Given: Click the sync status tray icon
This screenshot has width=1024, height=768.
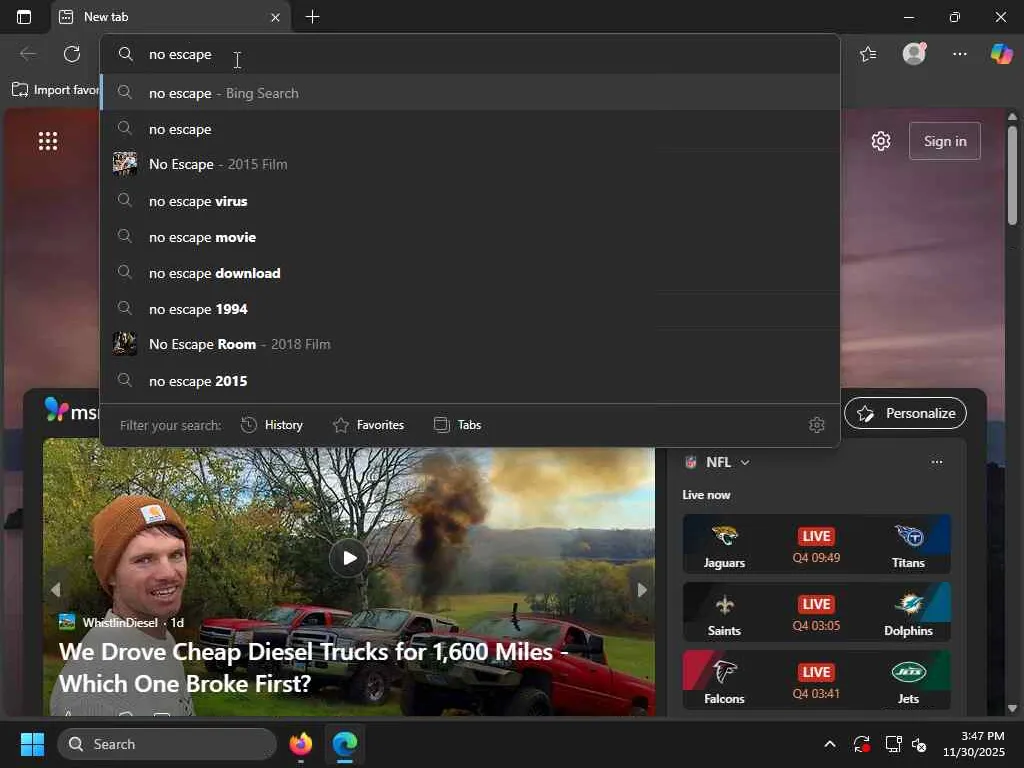Looking at the screenshot, I should (x=861, y=744).
